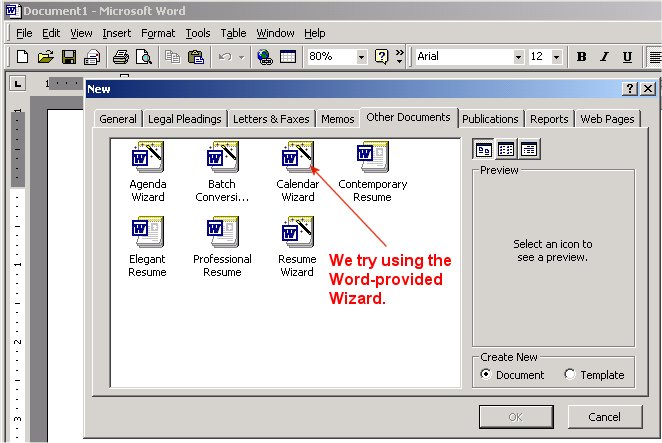Select the Document radio button
Screen dimensions: 662x443
486,375
